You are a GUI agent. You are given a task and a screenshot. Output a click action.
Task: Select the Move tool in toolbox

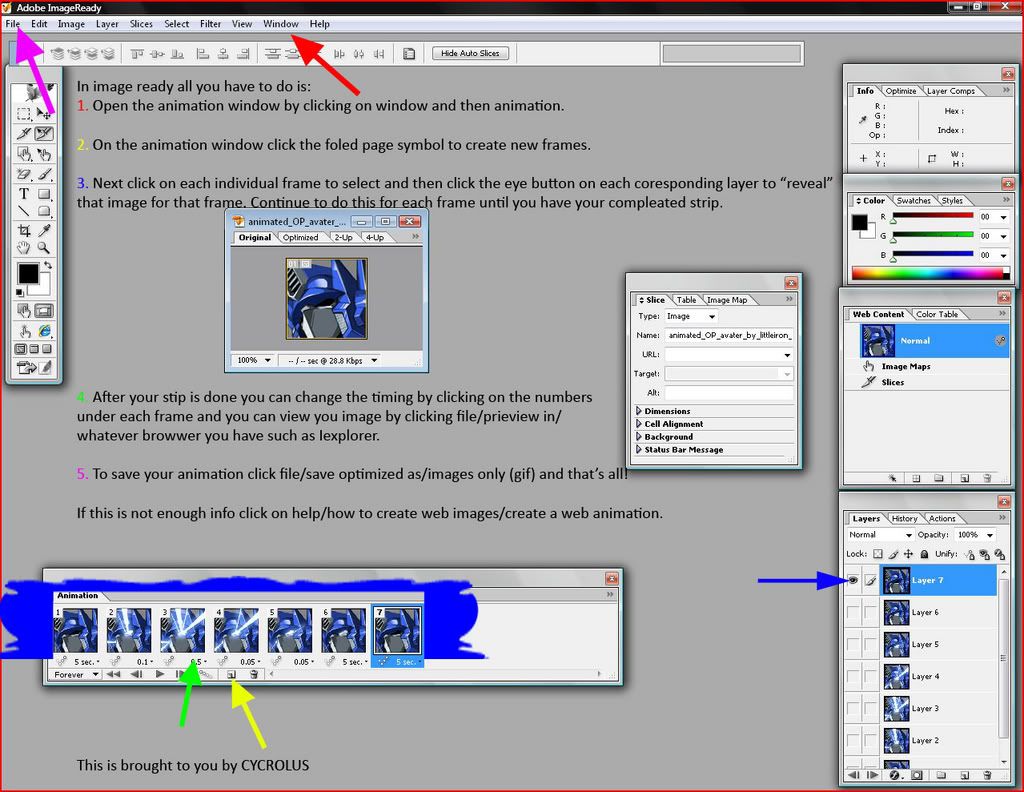[x=44, y=114]
